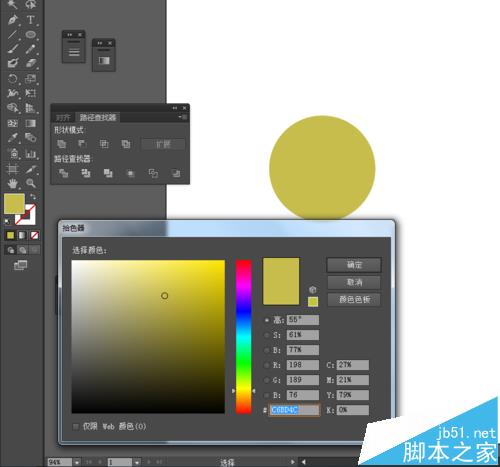This screenshot has height=467, width=500.
Task: Confirm color with the 确定 button
Action: [354, 265]
